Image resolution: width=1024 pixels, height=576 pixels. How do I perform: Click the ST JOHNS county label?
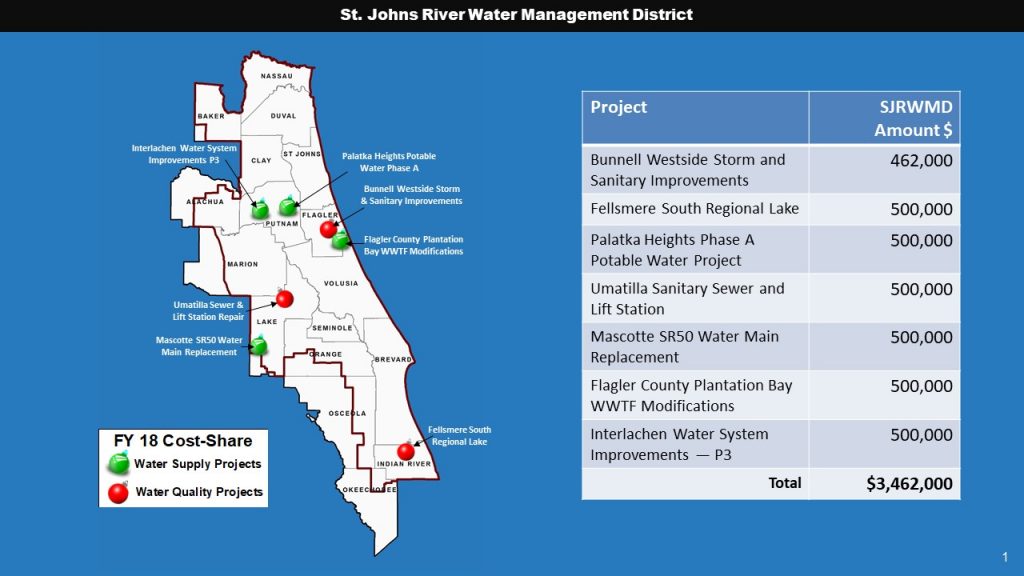tap(302, 154)
